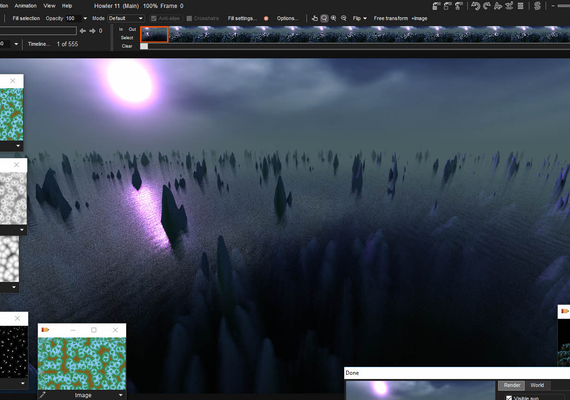Click the orange record dot icon

coord(266,19)
